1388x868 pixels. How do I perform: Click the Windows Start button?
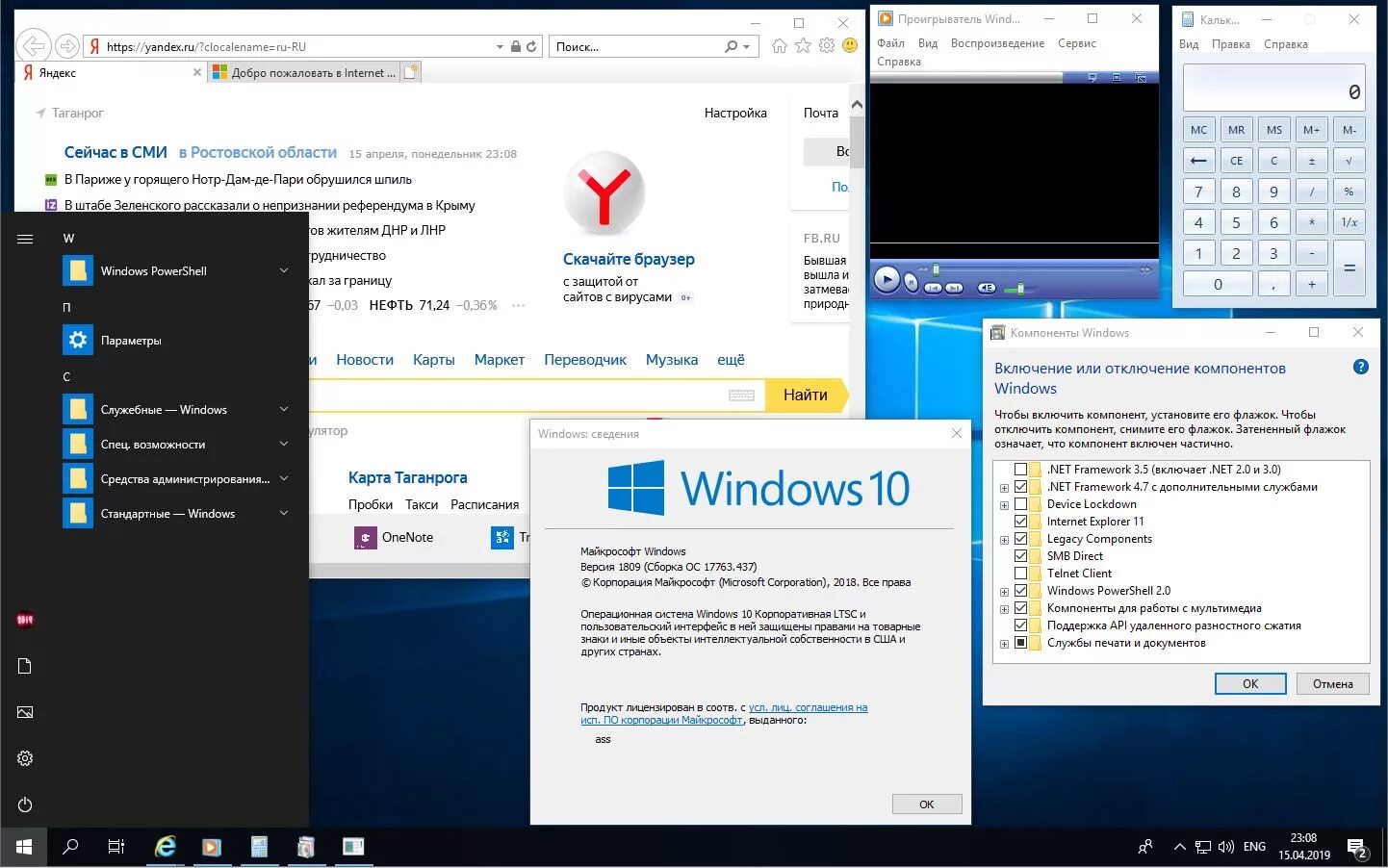(23, 847)
